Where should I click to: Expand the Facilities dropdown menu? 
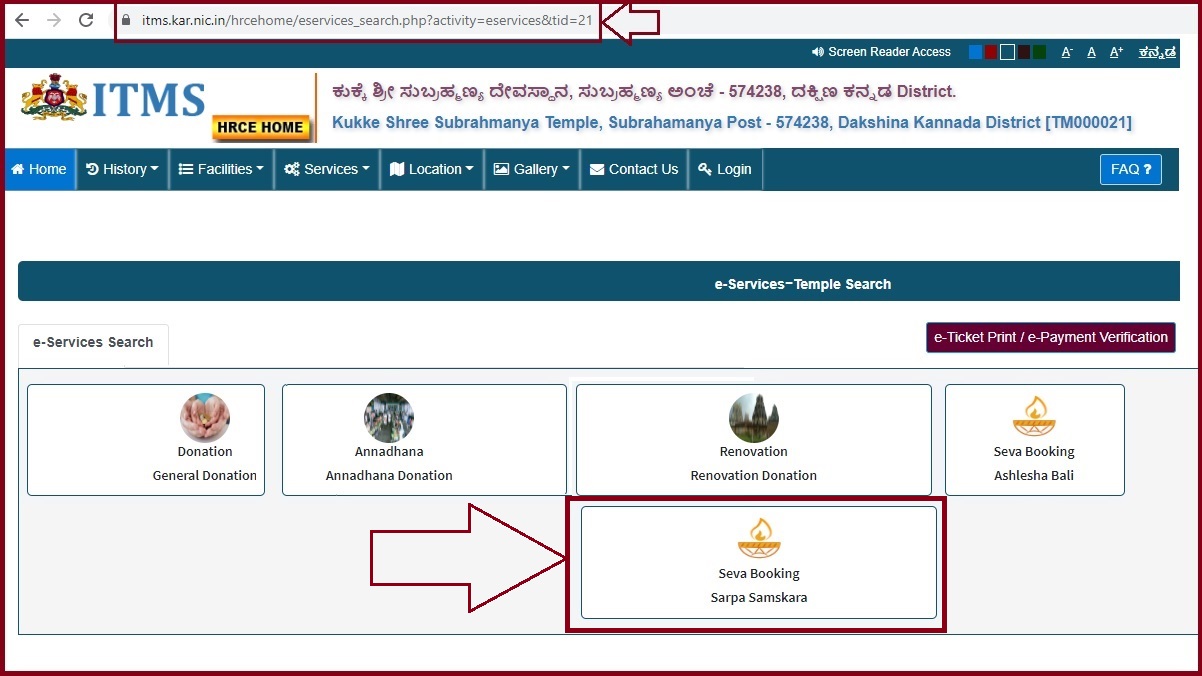click(x=221, y=169)
